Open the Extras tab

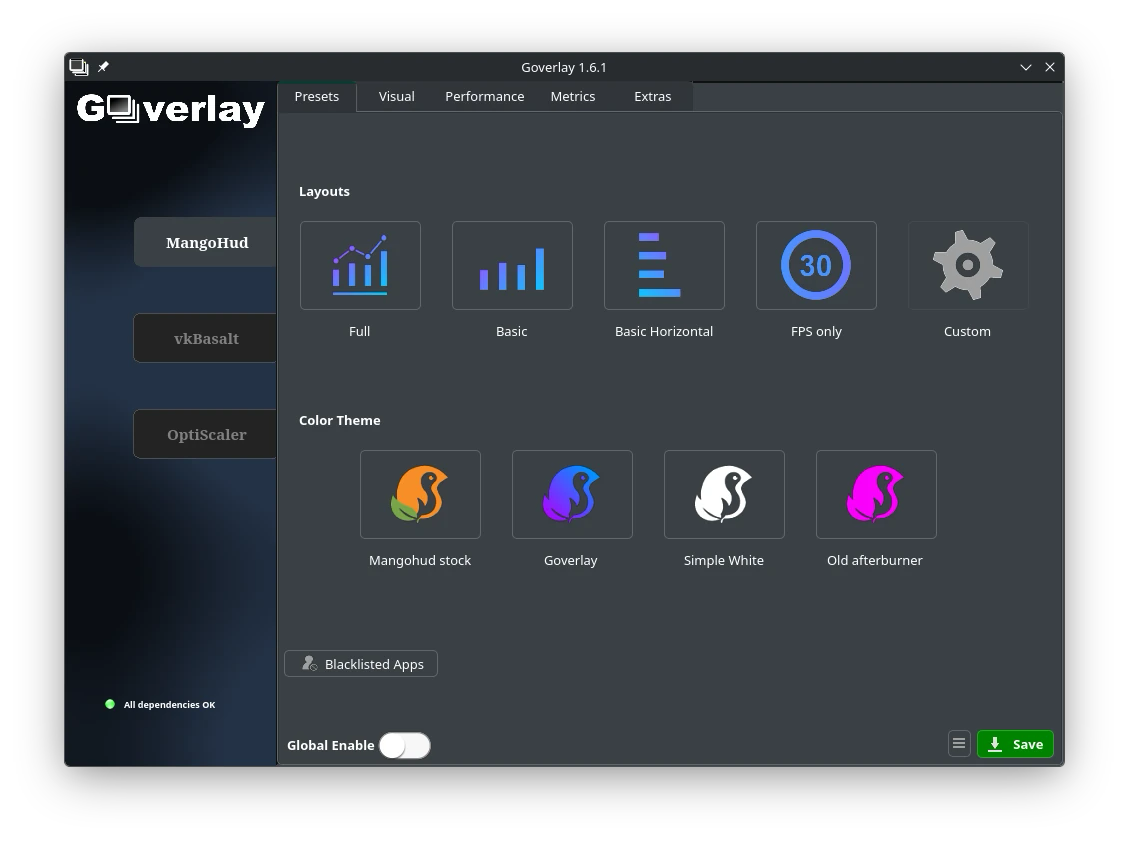coord(652,96)
